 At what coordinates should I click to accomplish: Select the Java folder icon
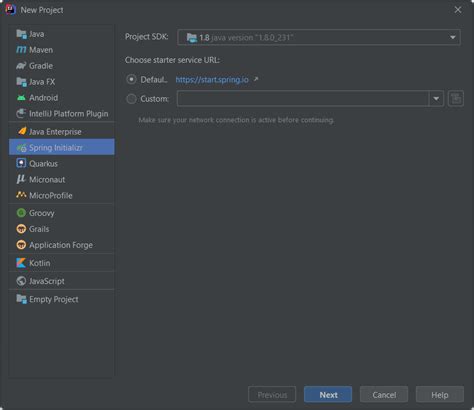(21, 34)
